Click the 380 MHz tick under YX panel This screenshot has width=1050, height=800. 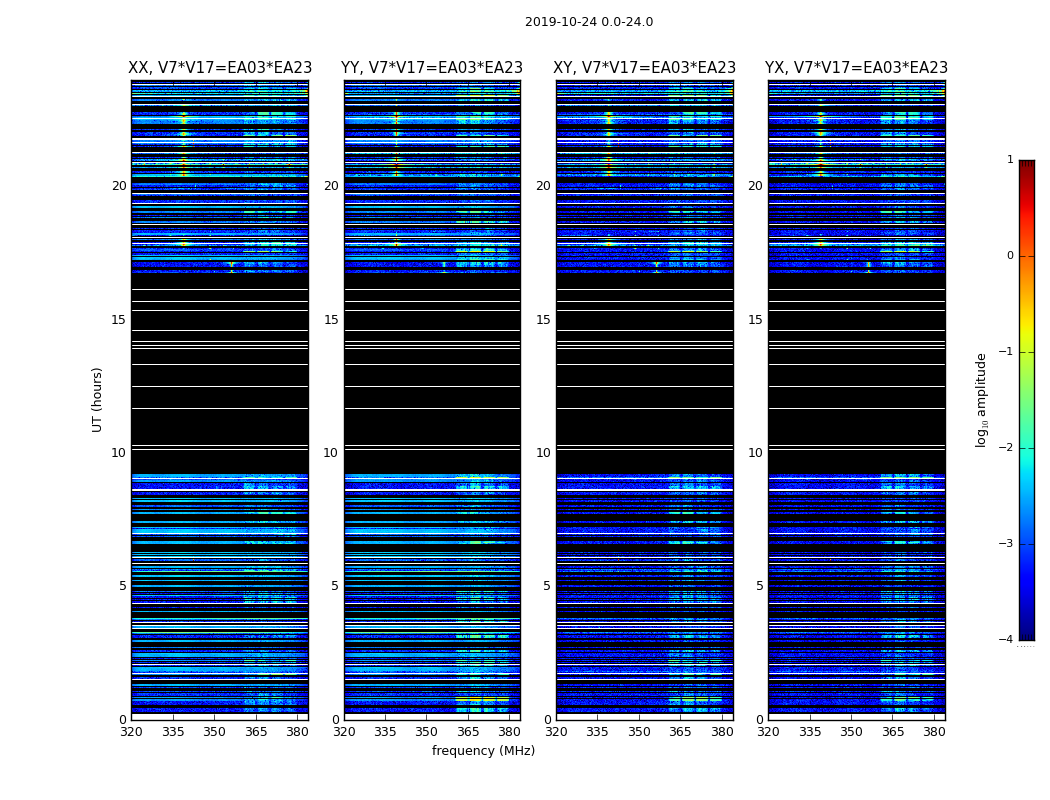tap(934, 732)
